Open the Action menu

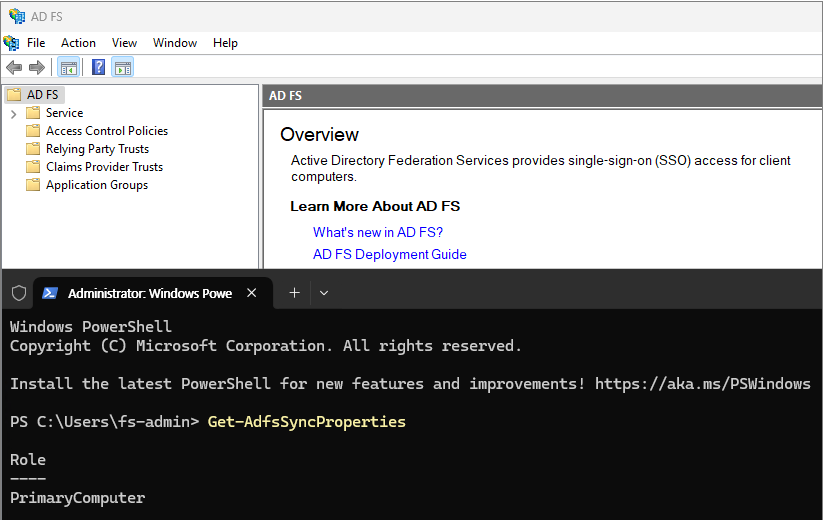(78, 43)
